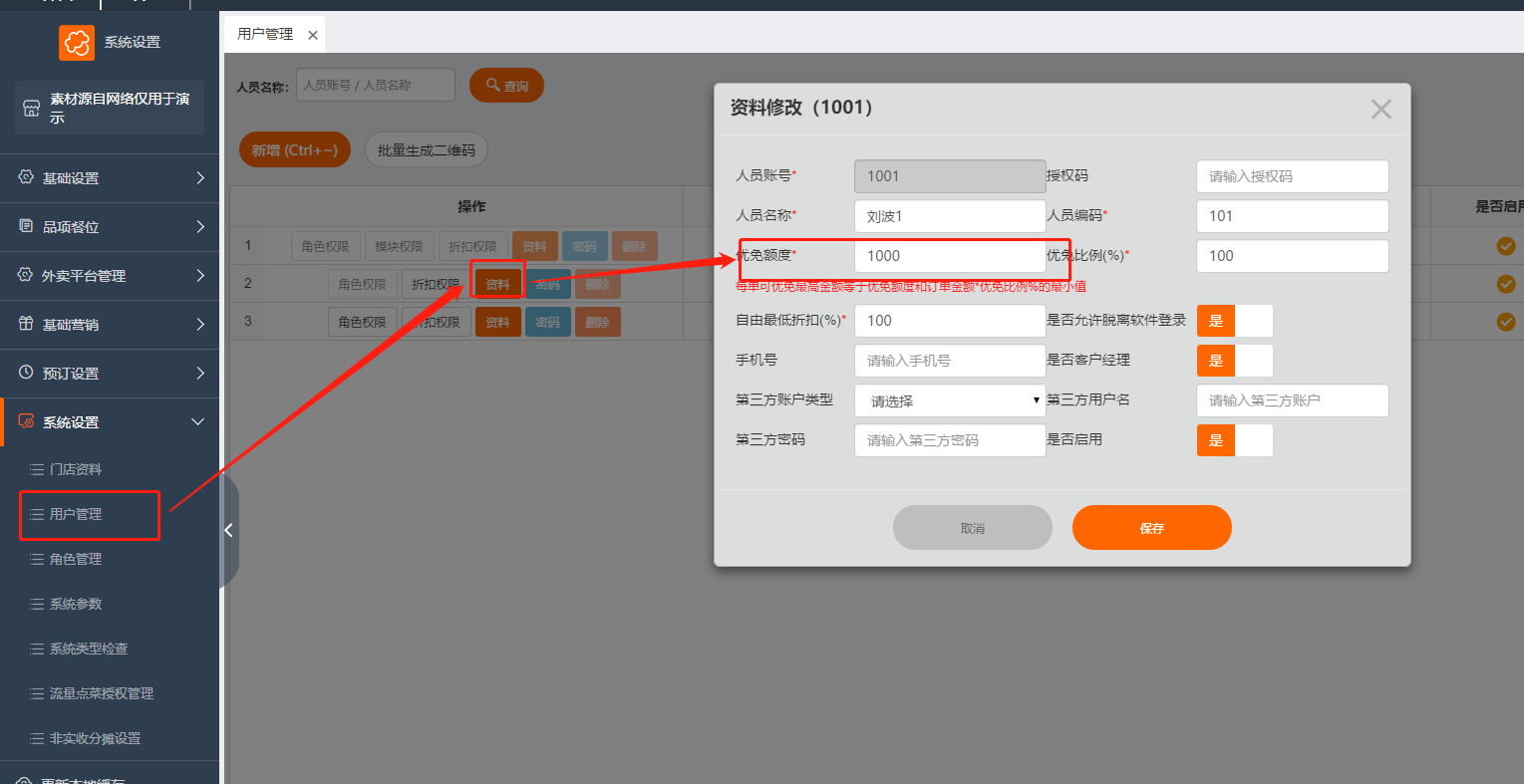Viewport: 1524px width, 784px height.
Task: Click 角色权限 in row 2
Action: [x=362, y=284]
